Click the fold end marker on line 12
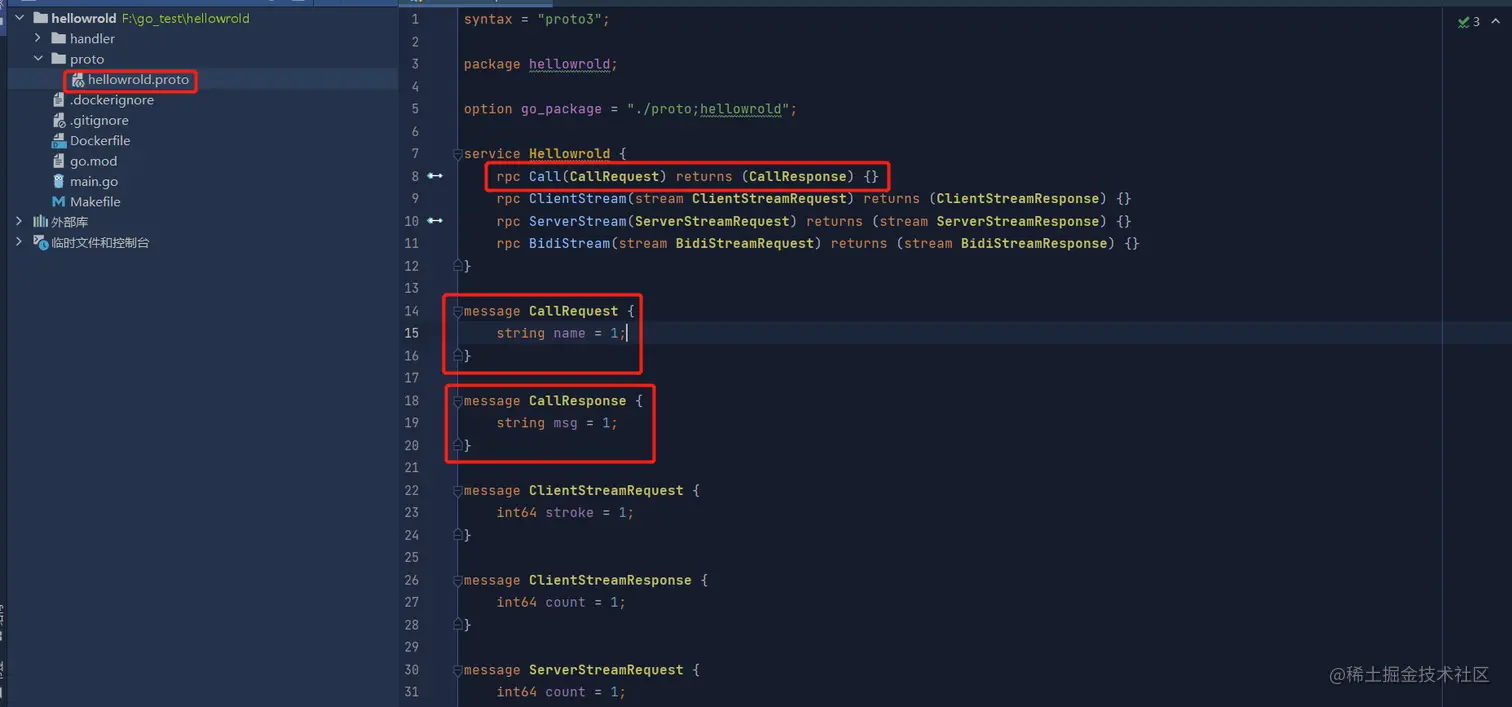 pyautogui.click(x=458, y=266)
